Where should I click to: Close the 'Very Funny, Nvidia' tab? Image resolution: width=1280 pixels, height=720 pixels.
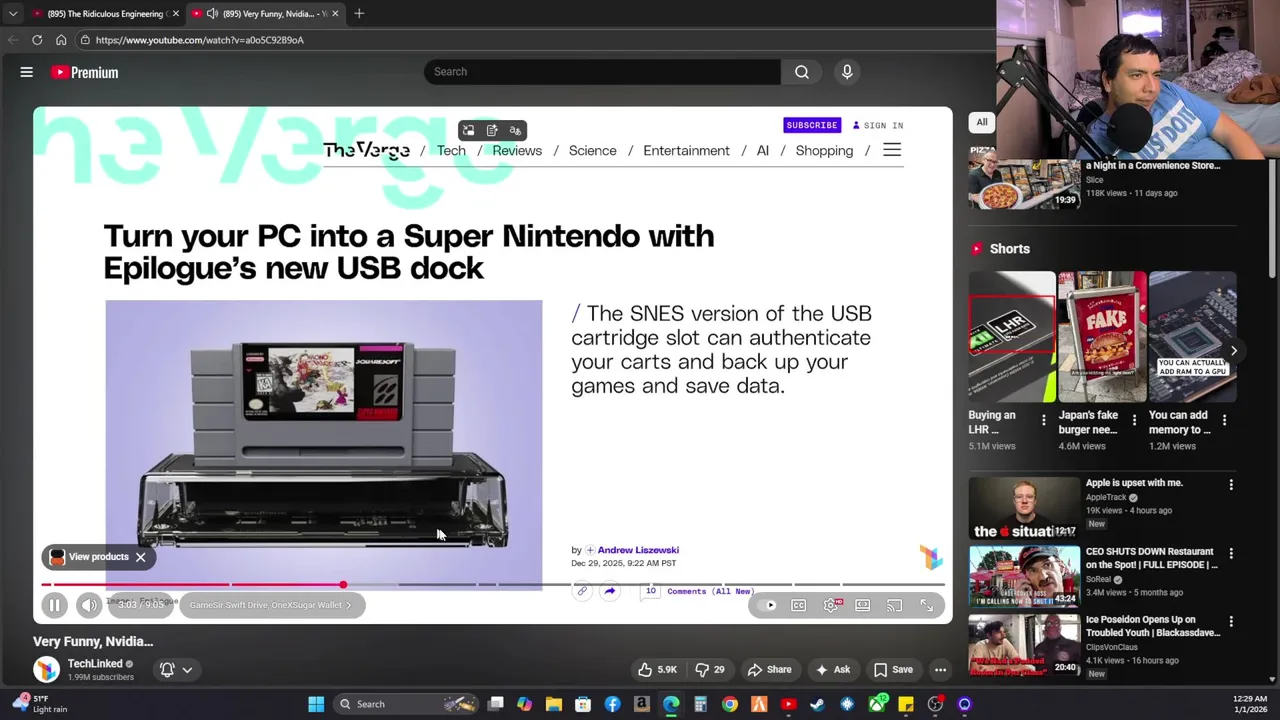pyautogui.click(x=335, y=14)
